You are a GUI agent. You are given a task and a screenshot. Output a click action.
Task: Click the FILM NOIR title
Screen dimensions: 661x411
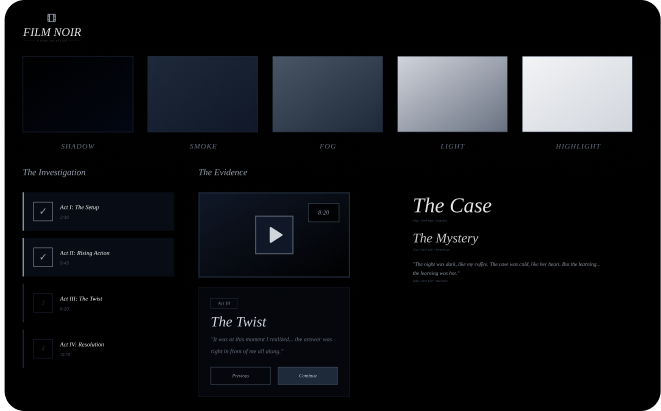[52, 32]
